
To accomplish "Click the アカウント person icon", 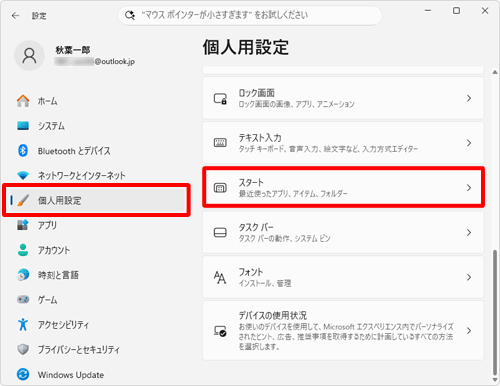I will pyautogui.click(x=23, y=250).
